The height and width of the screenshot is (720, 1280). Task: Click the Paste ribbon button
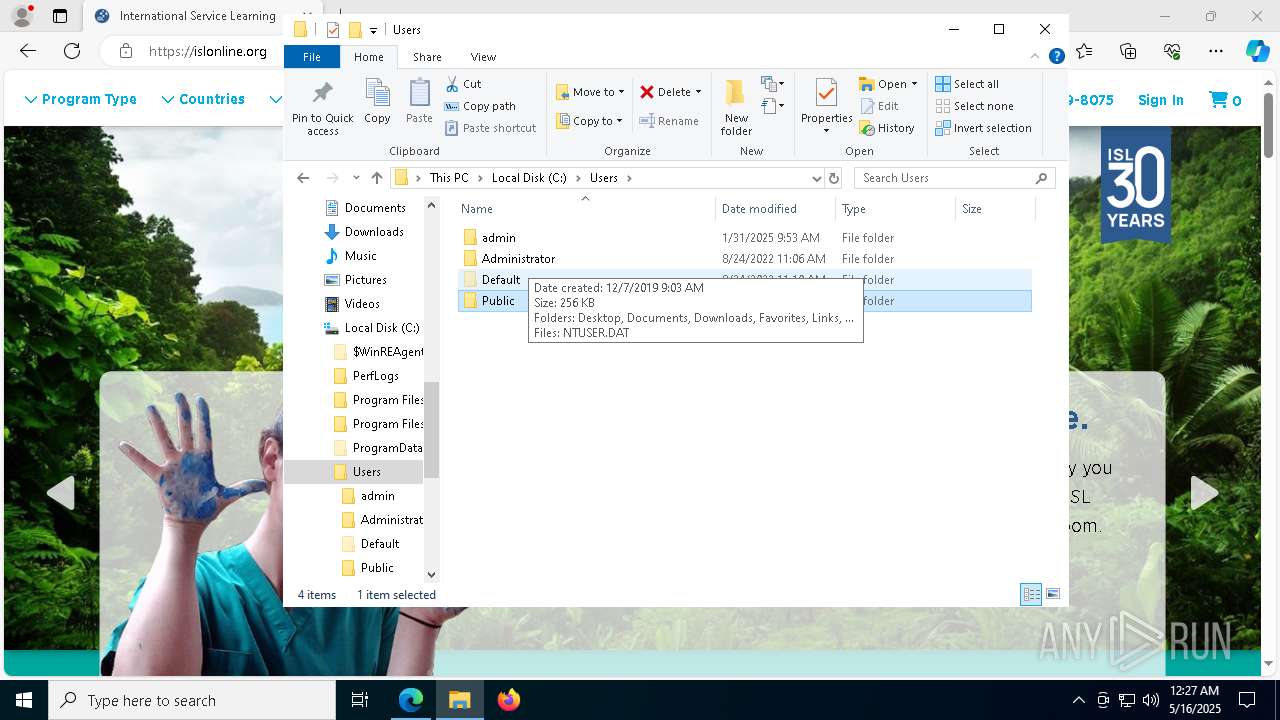tap(419, 102)
